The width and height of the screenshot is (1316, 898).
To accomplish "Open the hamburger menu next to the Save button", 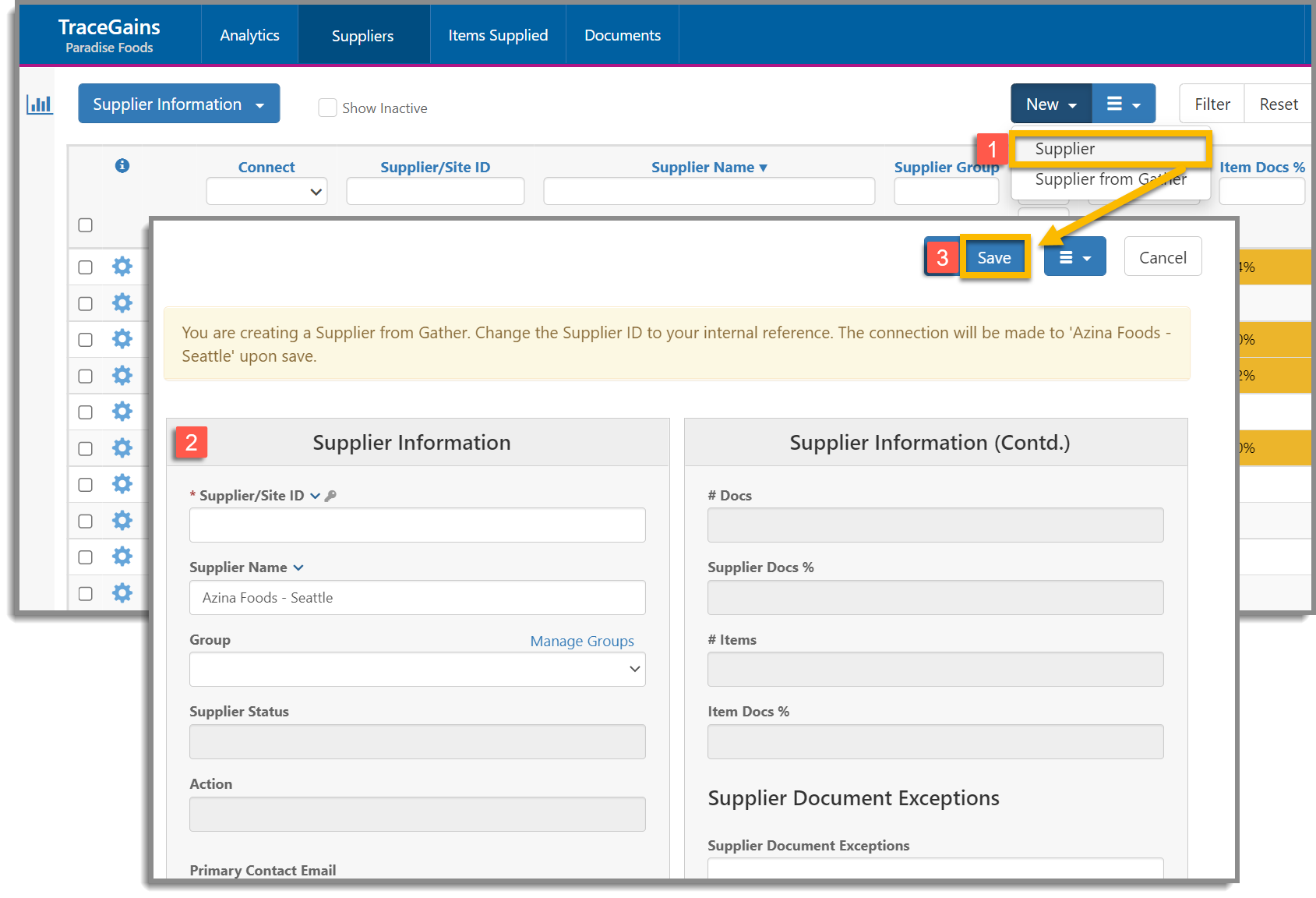I will tap(1075, 257).
